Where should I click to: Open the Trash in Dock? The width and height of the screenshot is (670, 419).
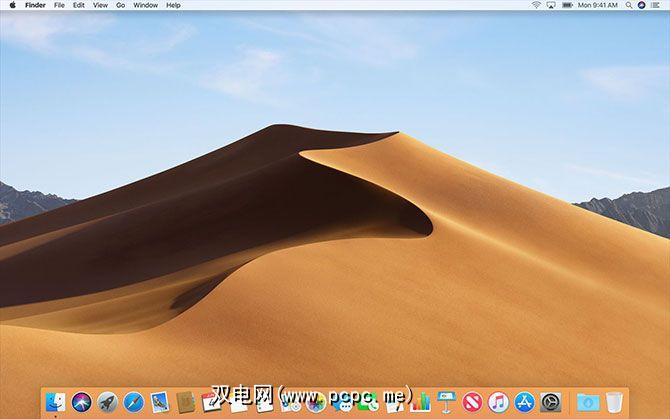(x=614, y=402)
